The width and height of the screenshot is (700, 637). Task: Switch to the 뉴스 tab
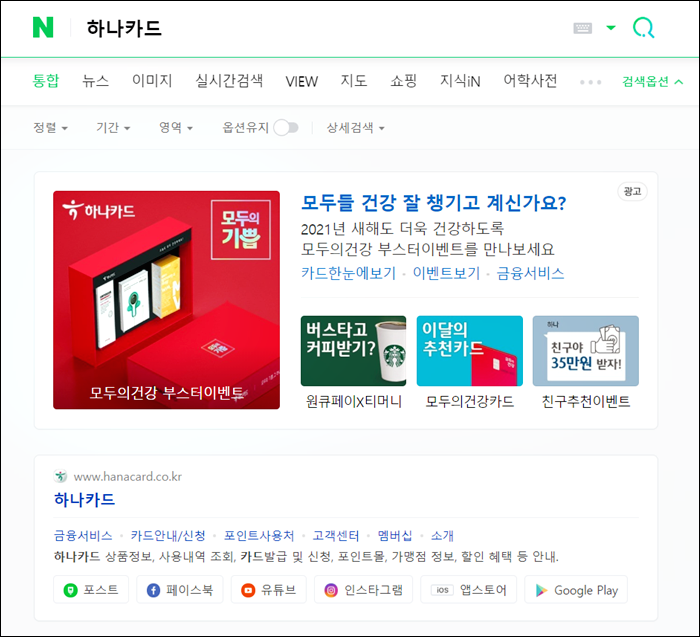[x=96, y=81]
